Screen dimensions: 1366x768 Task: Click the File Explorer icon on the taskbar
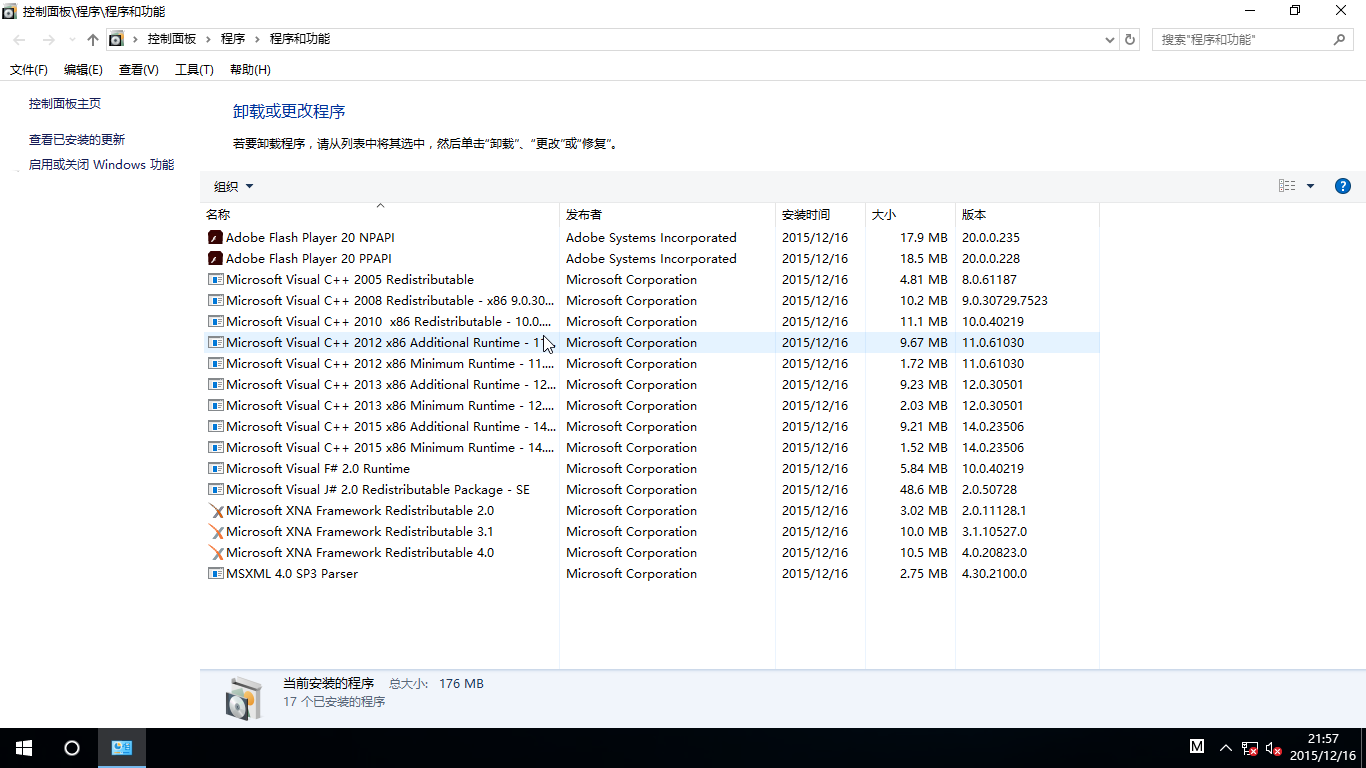(x=121, y=748)
